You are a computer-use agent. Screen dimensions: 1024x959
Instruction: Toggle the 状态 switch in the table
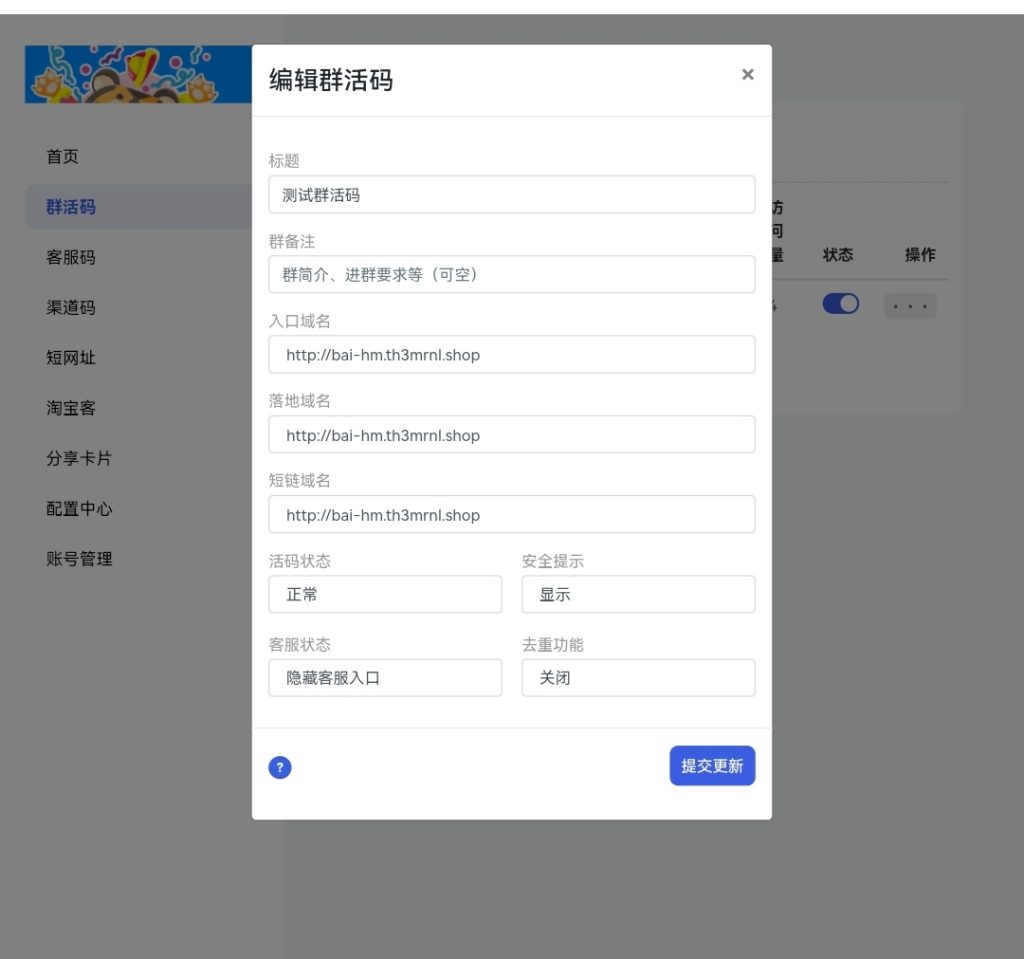(840, 304)
